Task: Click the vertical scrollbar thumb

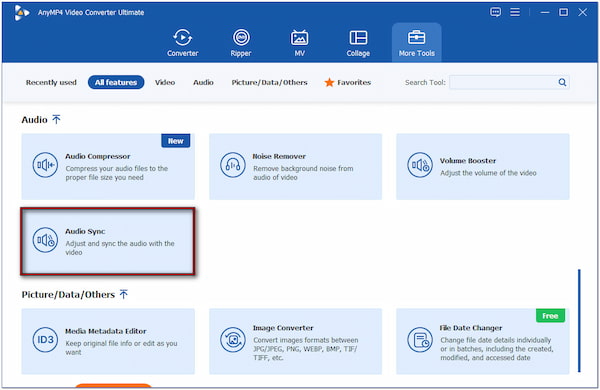Action: pos(579,321)
